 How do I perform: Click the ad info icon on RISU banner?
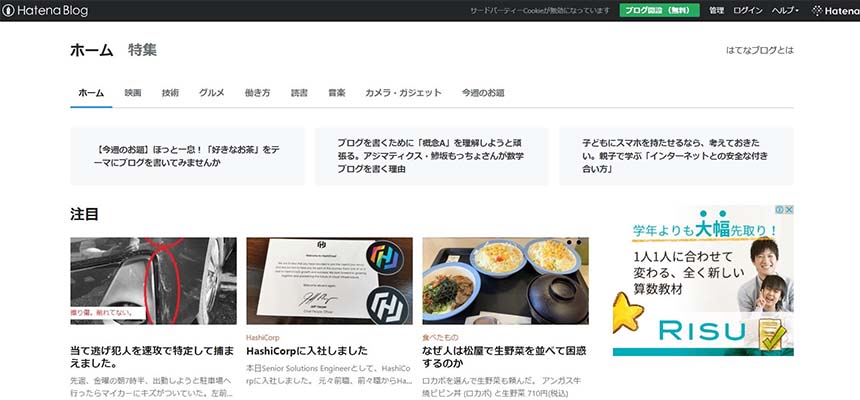pyautogui.click(x=777, y=211)
